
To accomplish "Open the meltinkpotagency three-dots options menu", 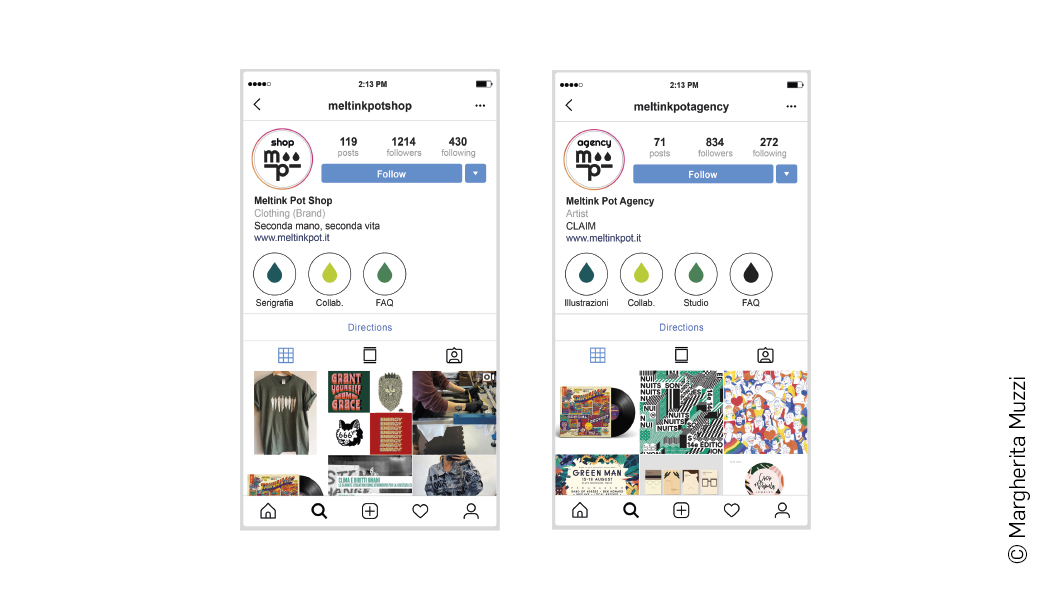I will tap(791, 106).
